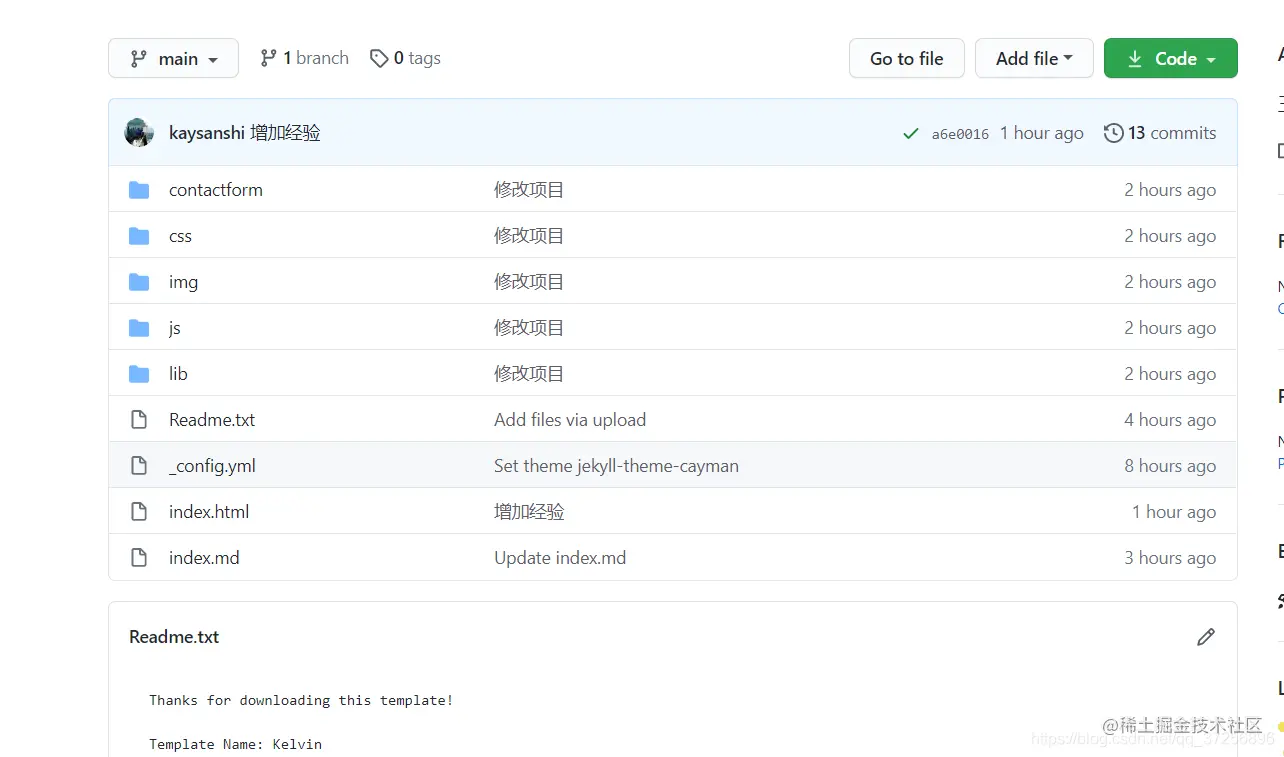Open 修改项目 commit message in img row

click(529, 282)
